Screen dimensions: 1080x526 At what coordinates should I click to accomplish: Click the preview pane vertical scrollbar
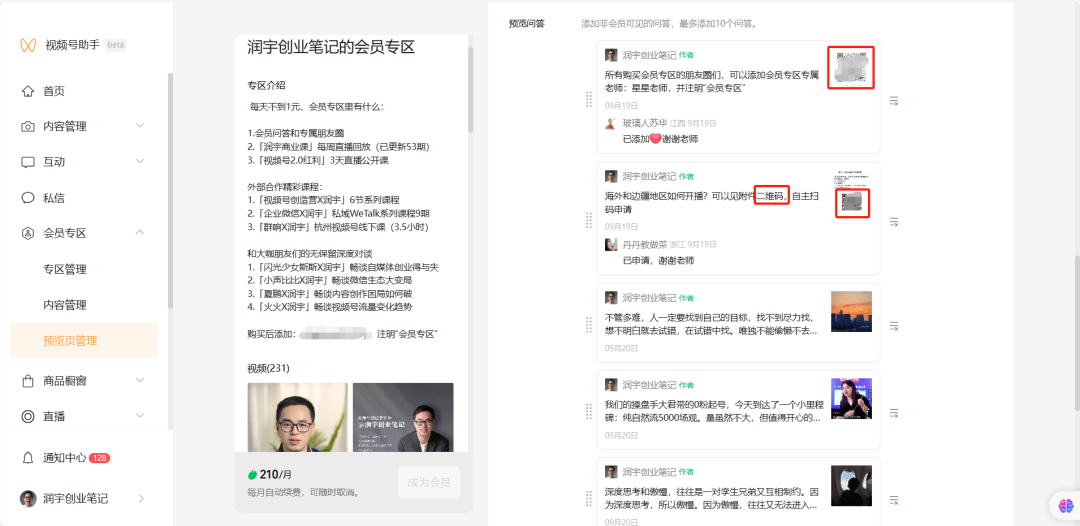point(470,90)
